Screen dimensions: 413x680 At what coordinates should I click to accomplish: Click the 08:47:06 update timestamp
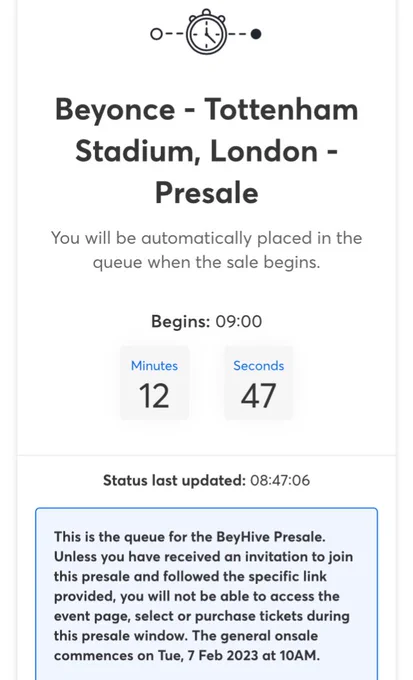(280, 481)
